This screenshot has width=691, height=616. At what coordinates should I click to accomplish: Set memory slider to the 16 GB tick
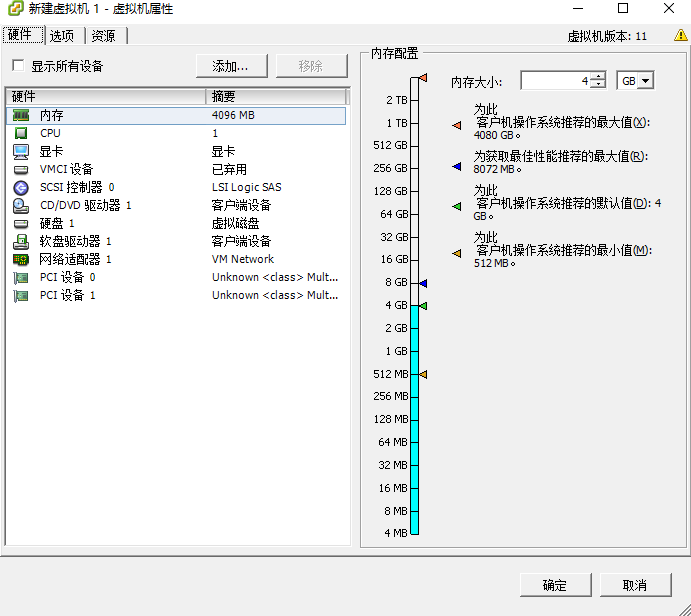[414, 260]
